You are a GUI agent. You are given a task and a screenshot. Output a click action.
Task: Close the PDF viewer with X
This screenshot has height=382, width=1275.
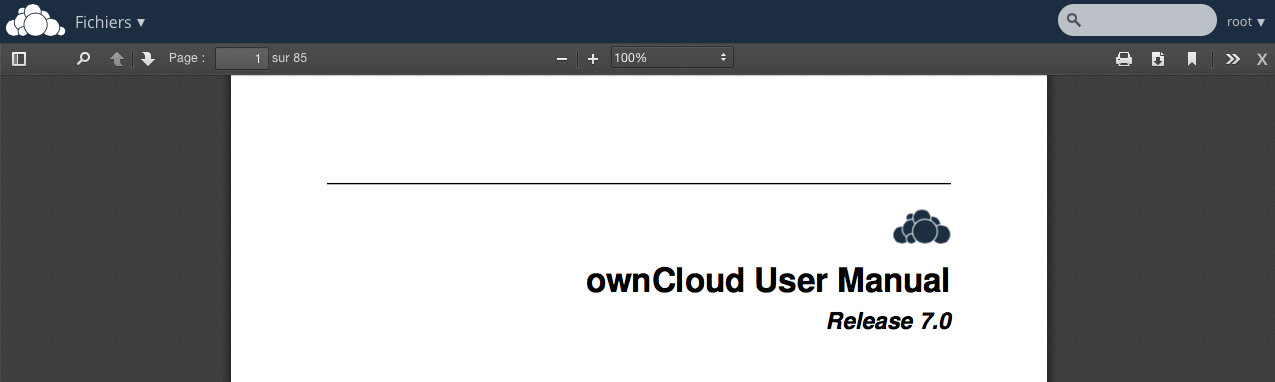pyautogui.click(x=1262, y=59)
